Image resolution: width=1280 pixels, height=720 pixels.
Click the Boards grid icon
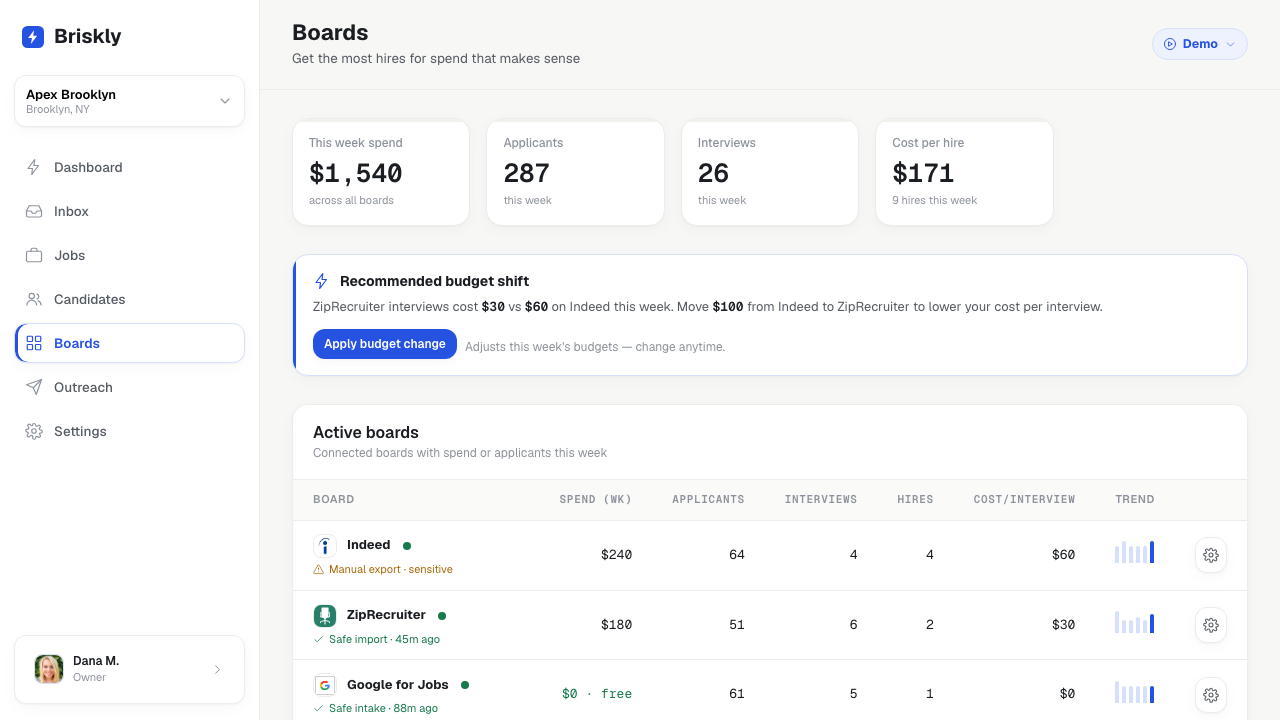[34, 343]
